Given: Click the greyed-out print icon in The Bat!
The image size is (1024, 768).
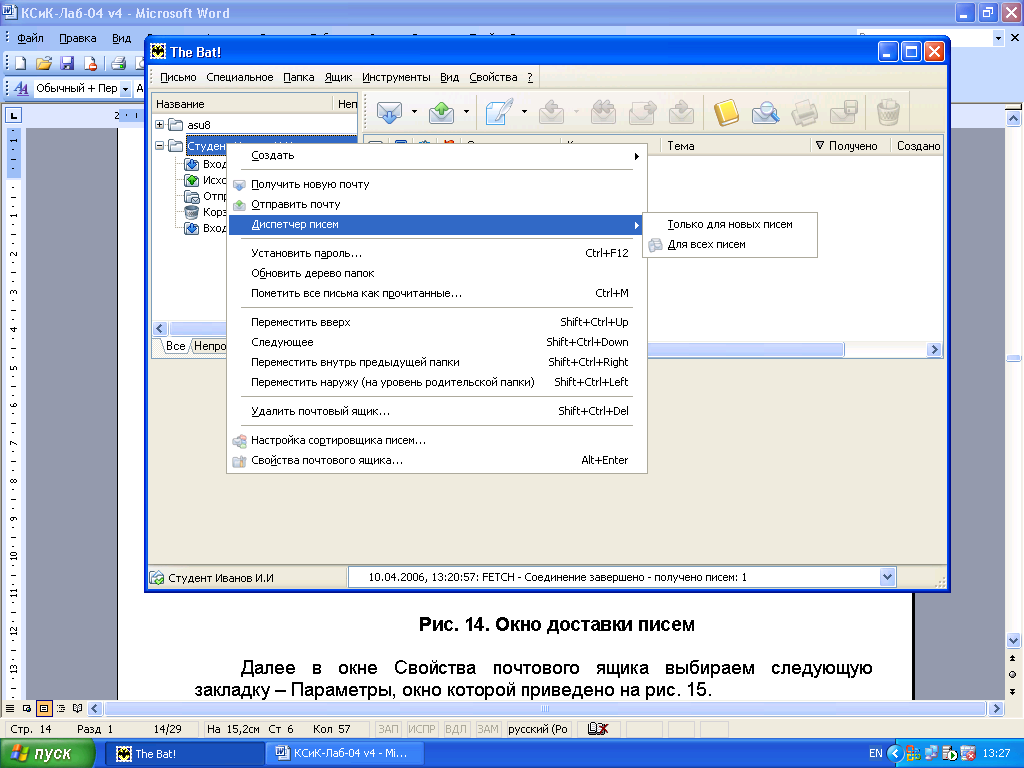Looking at the screenshot, I should [804, 112].
